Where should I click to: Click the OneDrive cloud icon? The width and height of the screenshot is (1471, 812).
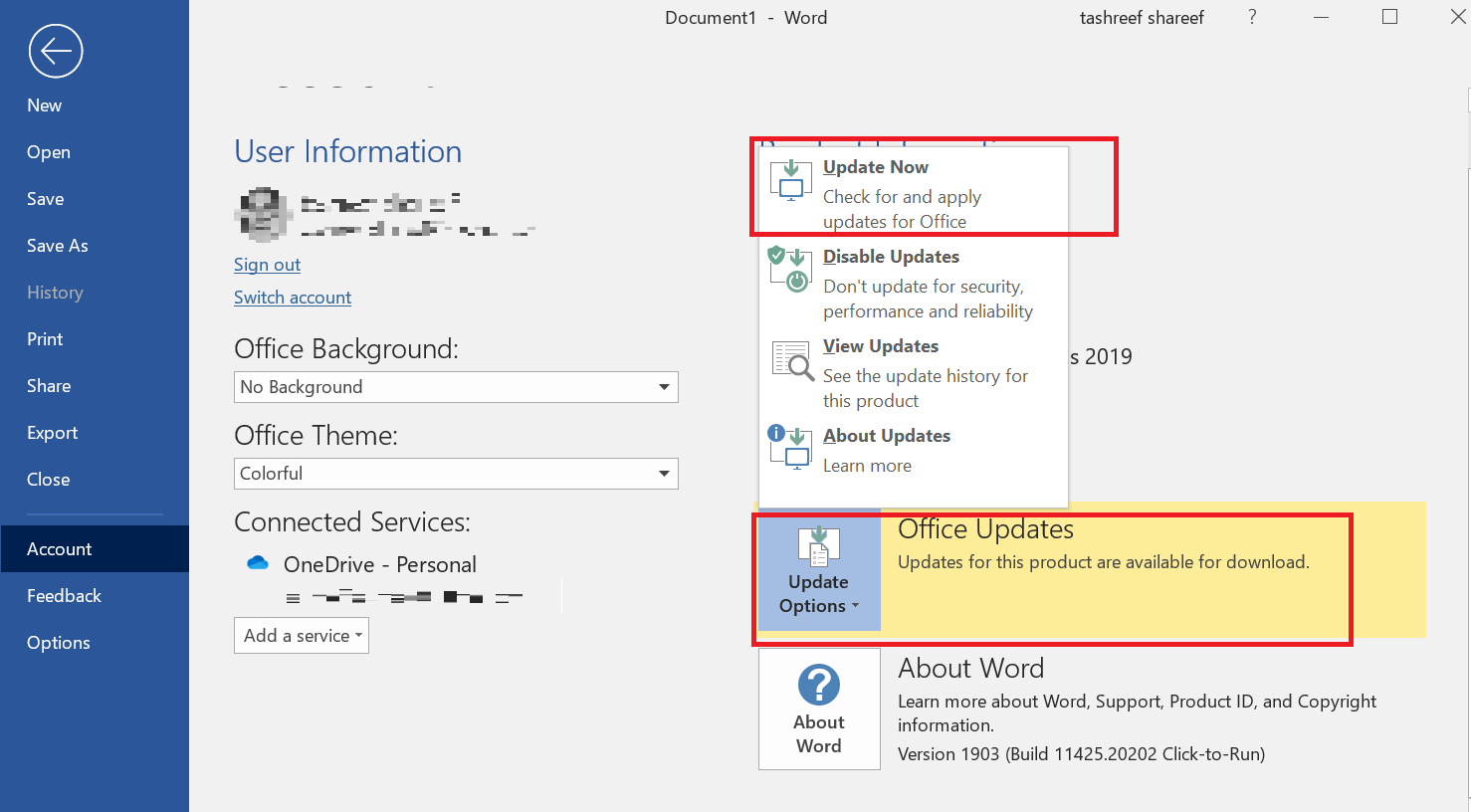pos(258,563)
